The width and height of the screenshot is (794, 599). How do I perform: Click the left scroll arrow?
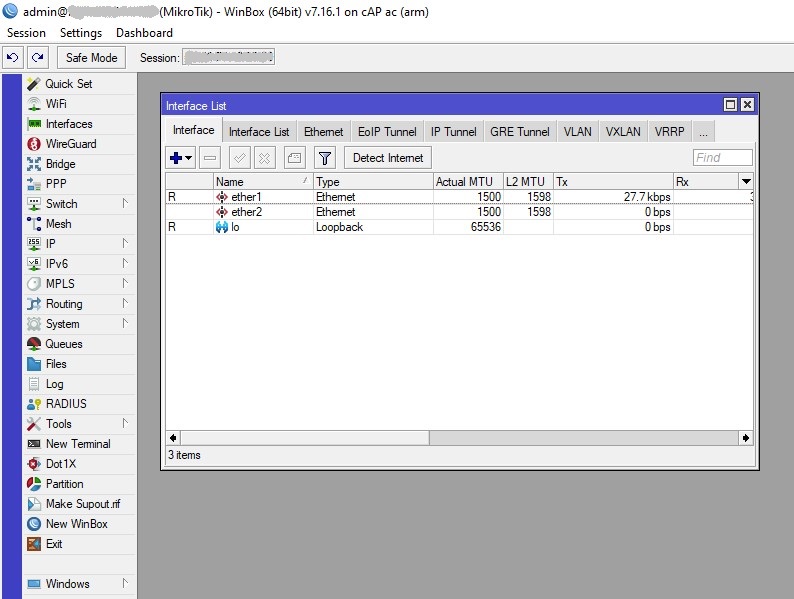pyautogui.click(x=173, y=438)
